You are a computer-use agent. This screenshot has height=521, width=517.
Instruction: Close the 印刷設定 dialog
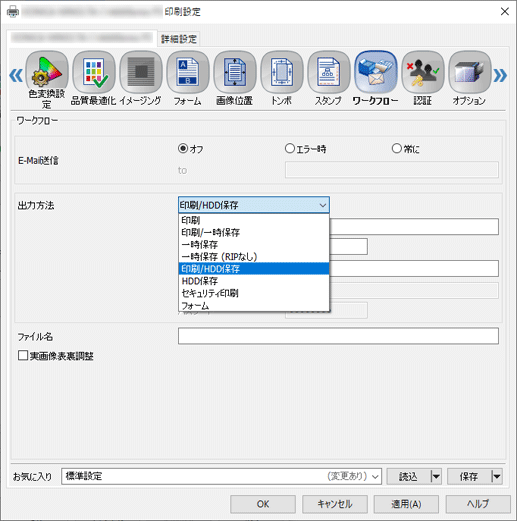pyautogui.click(x=505, y=11)
